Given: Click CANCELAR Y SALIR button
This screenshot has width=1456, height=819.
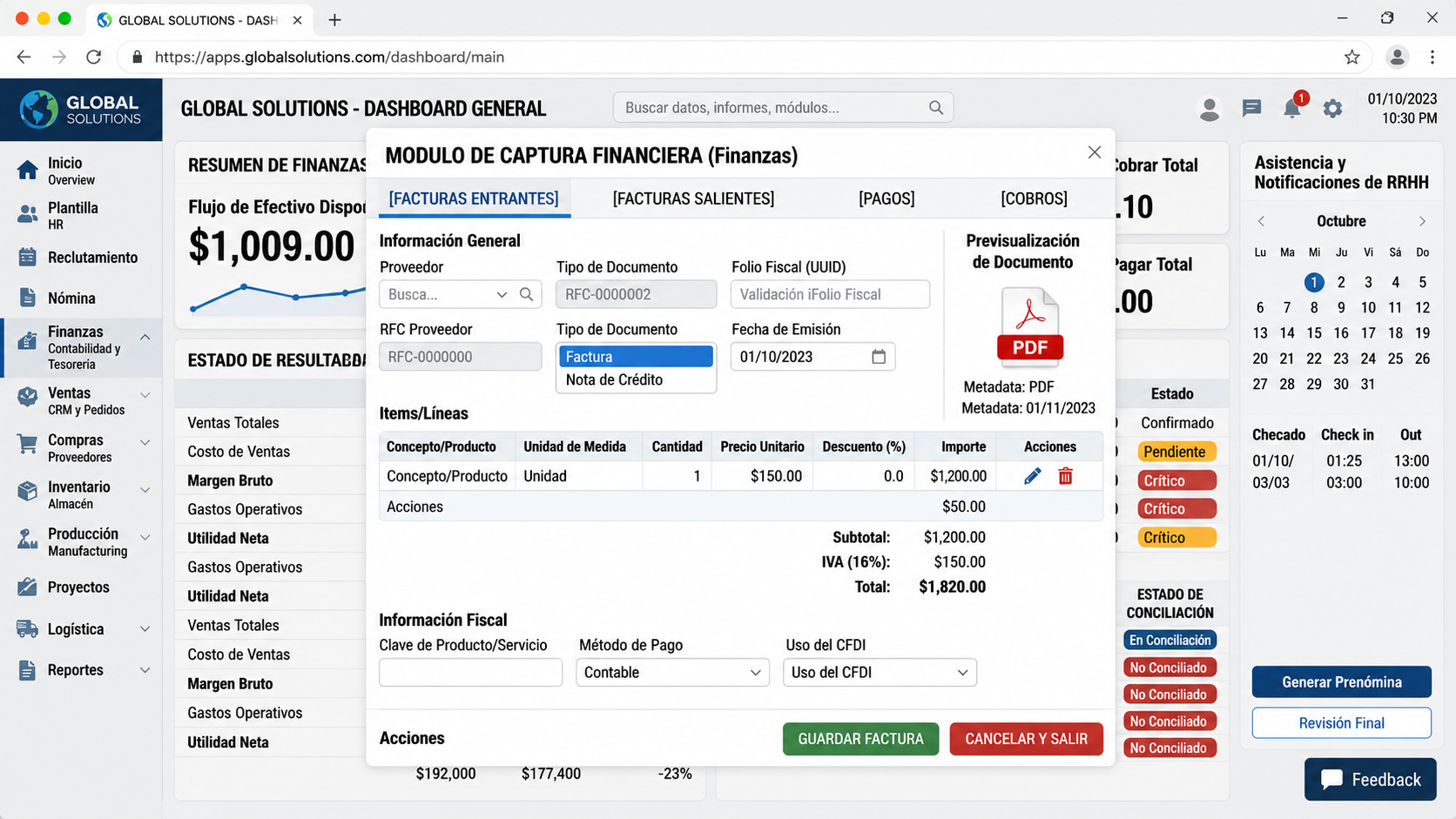Looking at the screenshot, I should [1026, 739].
